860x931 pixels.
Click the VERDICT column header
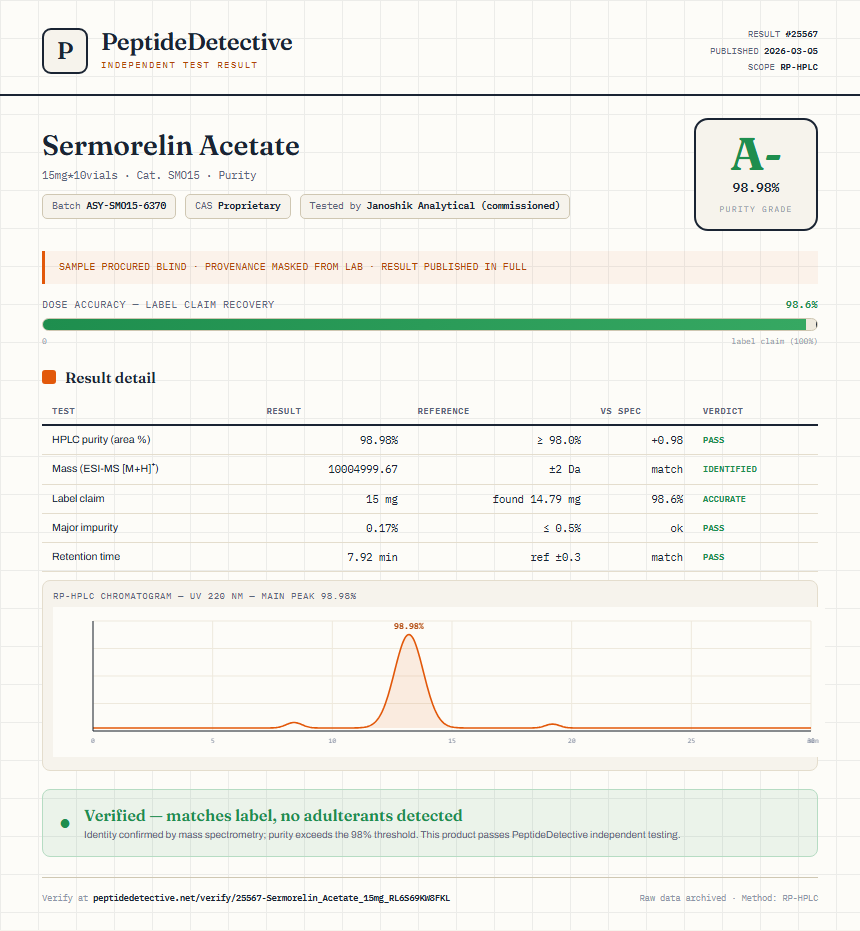[723, 411]
